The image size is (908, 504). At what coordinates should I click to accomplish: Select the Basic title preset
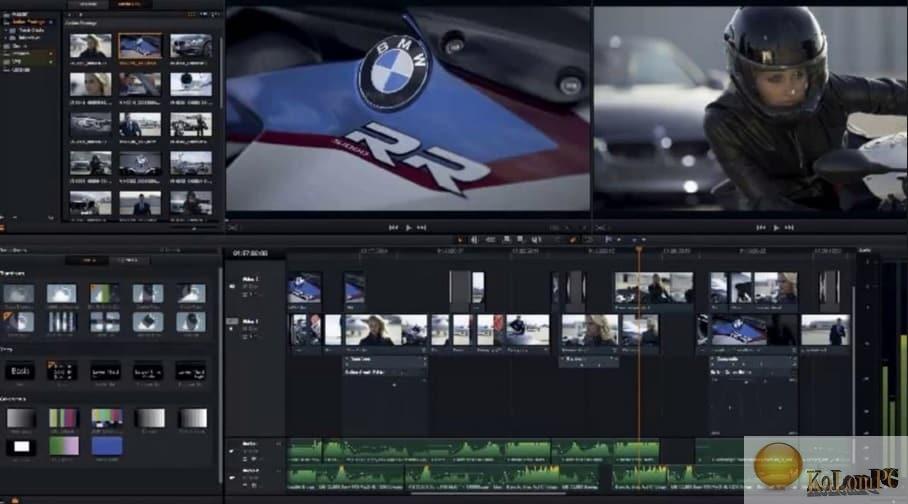(20, 371)
